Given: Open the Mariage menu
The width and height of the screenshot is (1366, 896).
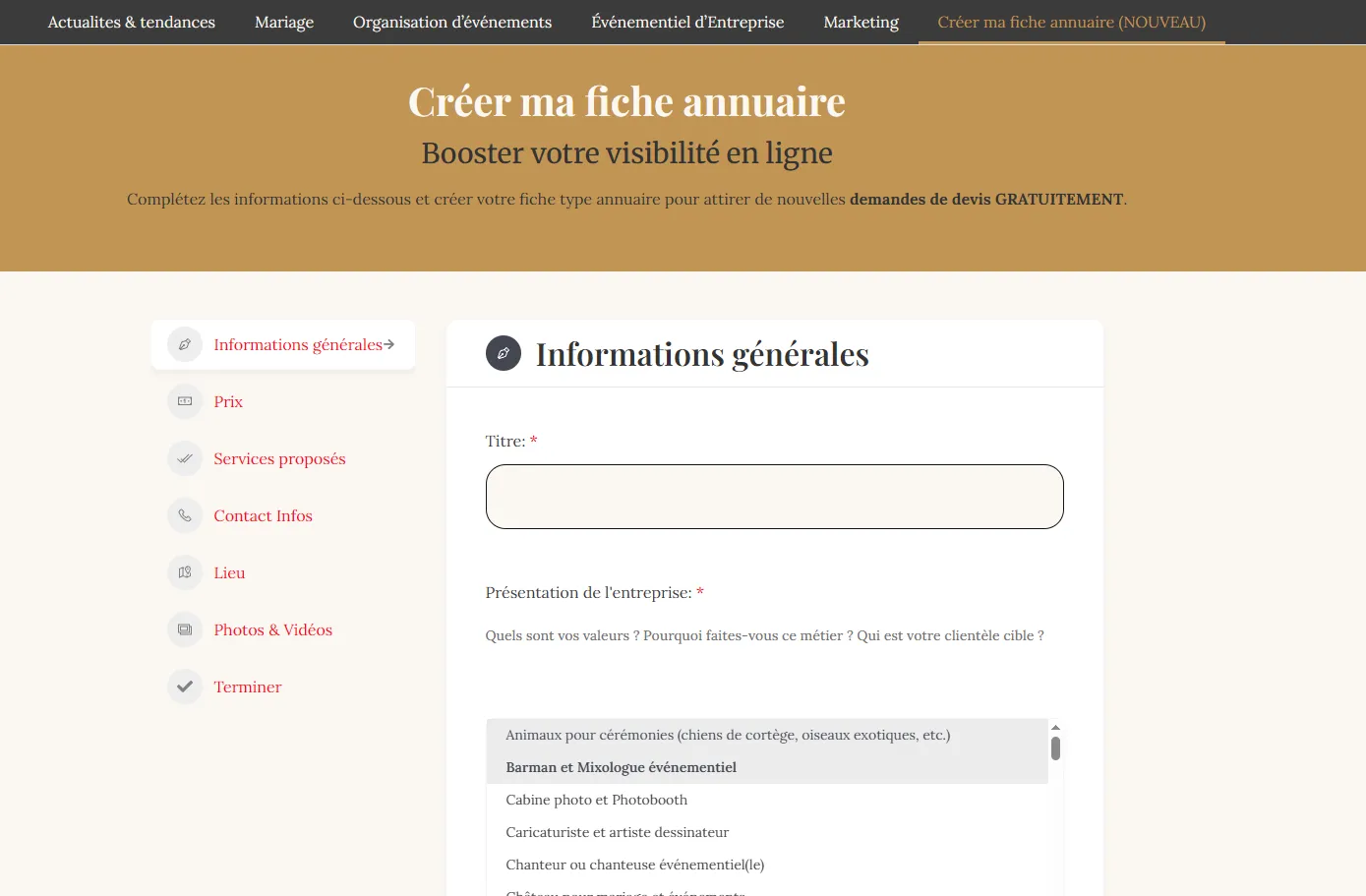Looking at the screenshot, I should tap(283, 22).
